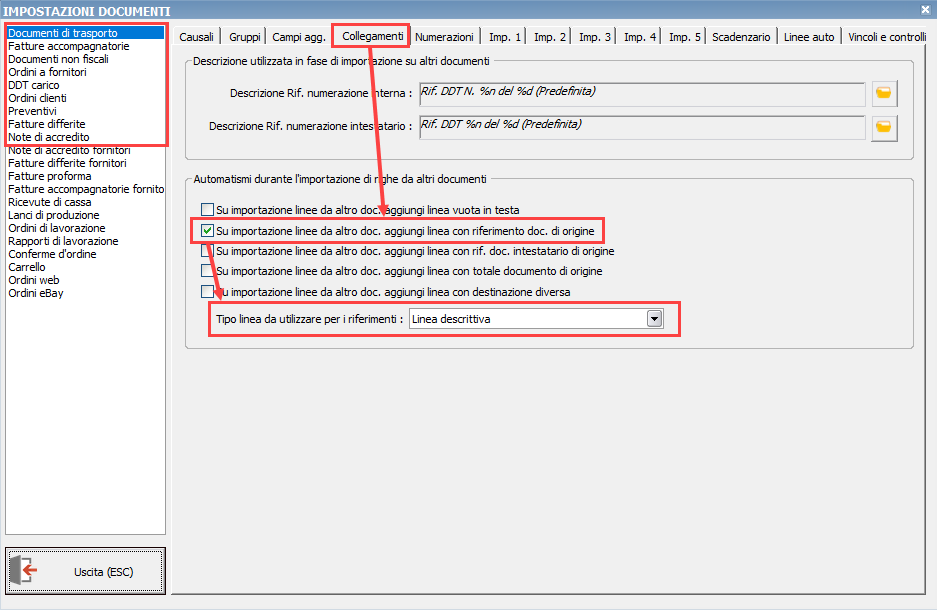
Task: Select Ordini di lavorazione in list
Action: (x=85, y=228)
